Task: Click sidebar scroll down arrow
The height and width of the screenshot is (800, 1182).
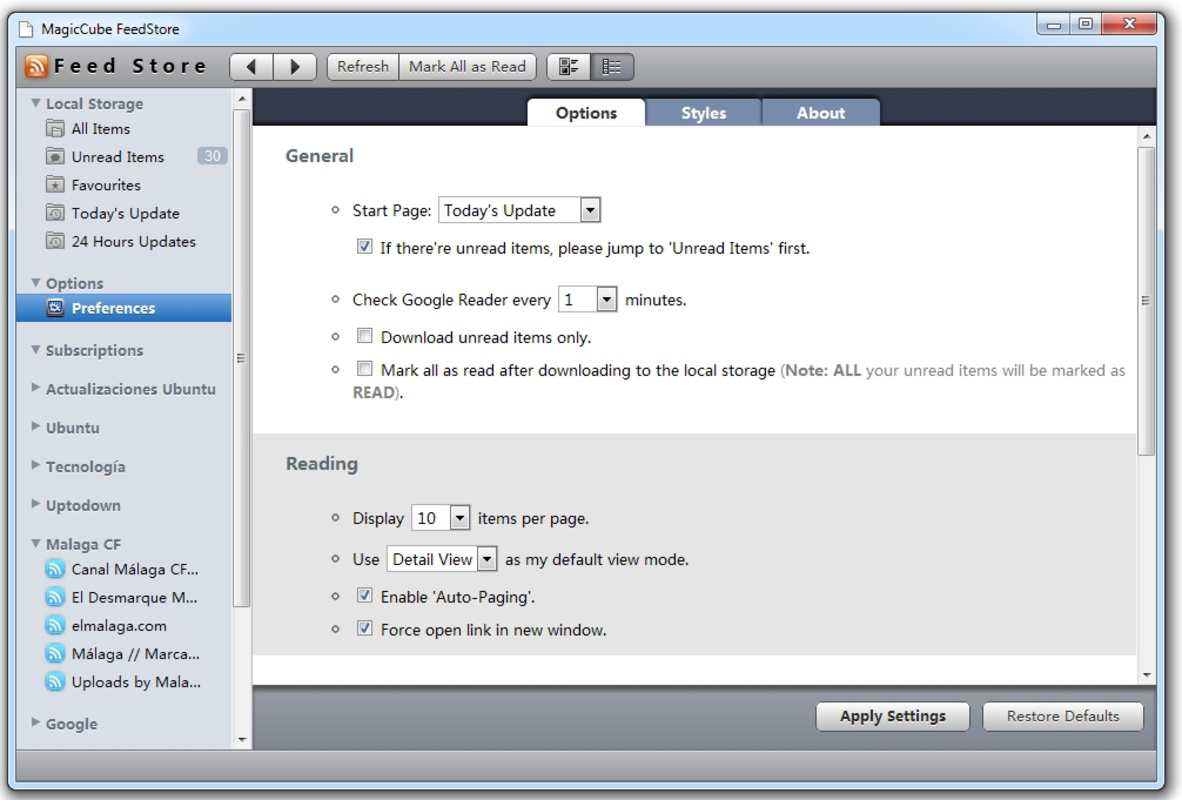Action: pos(242,740)
